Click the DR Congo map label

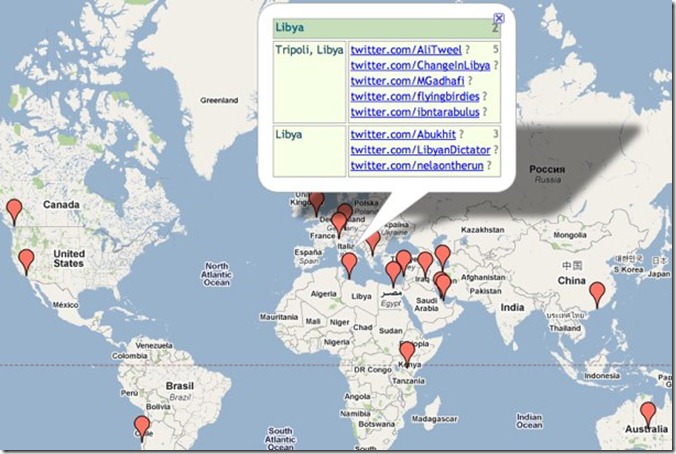click(x=372, y=369)
